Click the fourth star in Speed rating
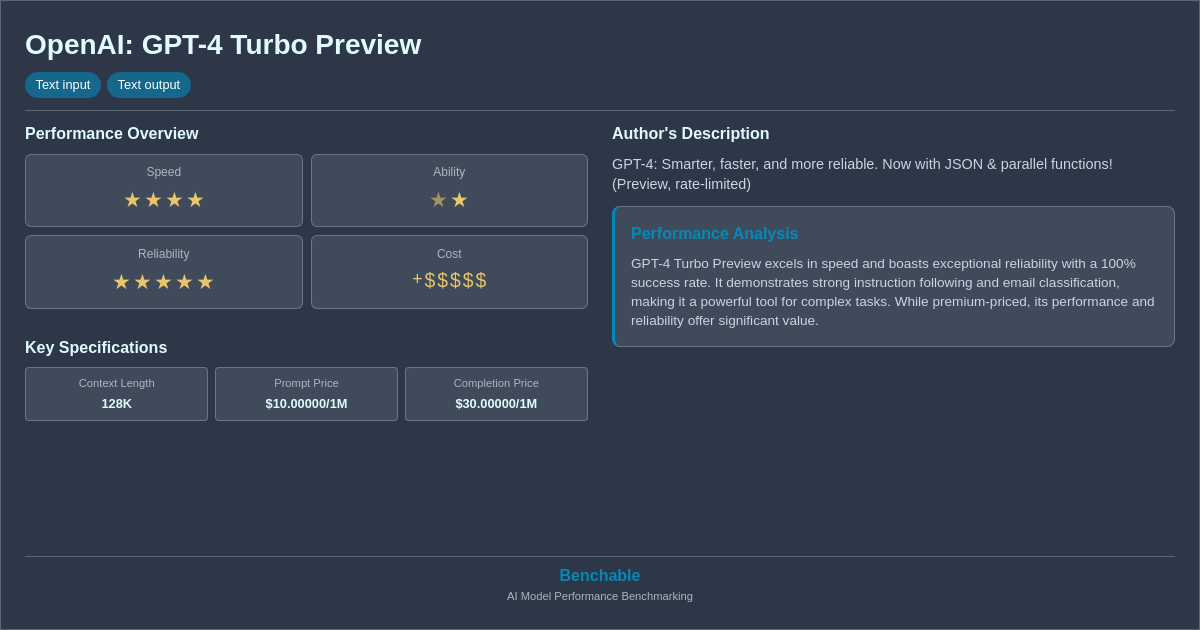Screen dimensions: 1200x630 196,199
